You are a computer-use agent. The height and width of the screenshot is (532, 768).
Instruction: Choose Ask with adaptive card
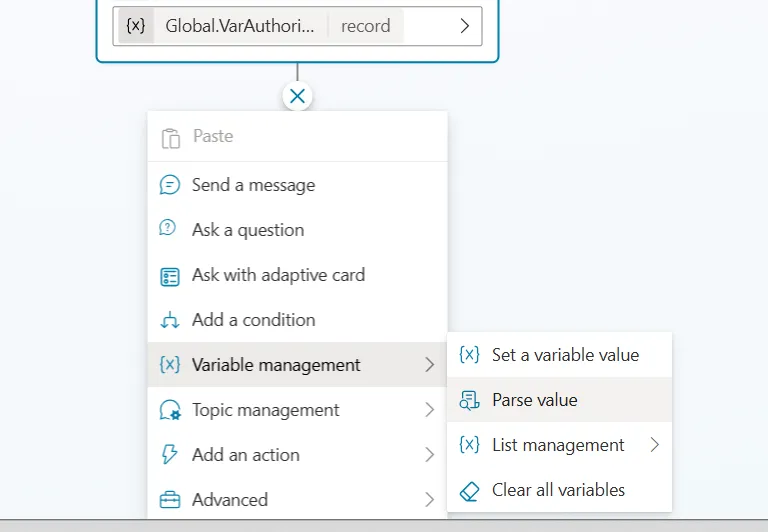pyautogui.click(x=297, y=275)
